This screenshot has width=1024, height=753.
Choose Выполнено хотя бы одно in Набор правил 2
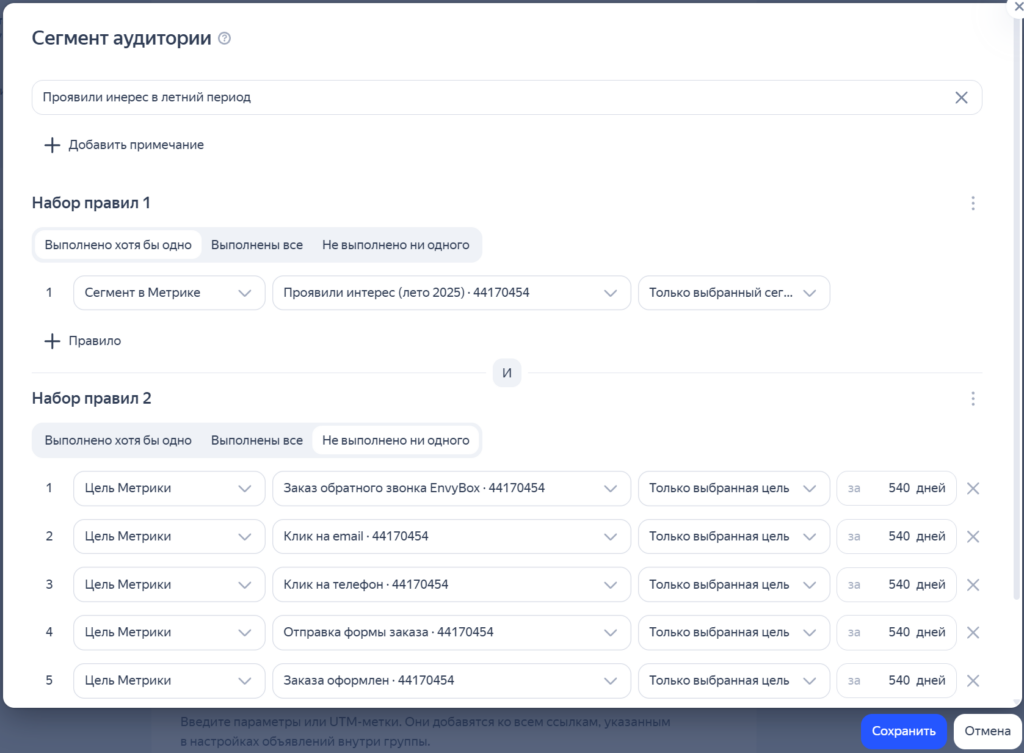pos(118,440)
